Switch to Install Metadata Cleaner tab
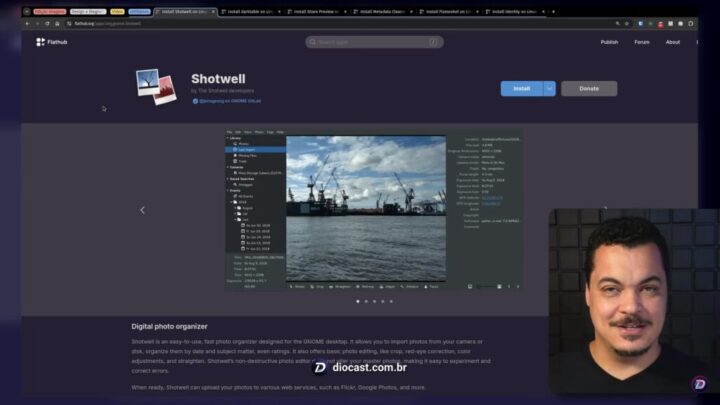 [379, 11]
